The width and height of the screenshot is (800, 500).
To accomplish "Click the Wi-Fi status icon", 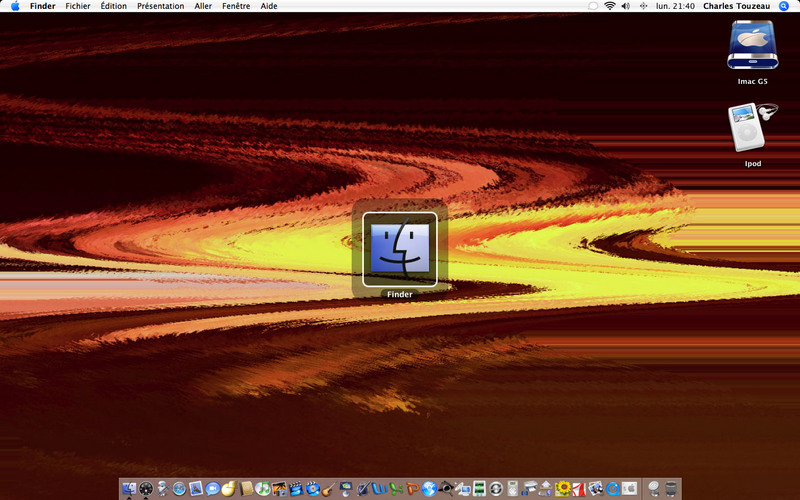I will click(609, 6).
